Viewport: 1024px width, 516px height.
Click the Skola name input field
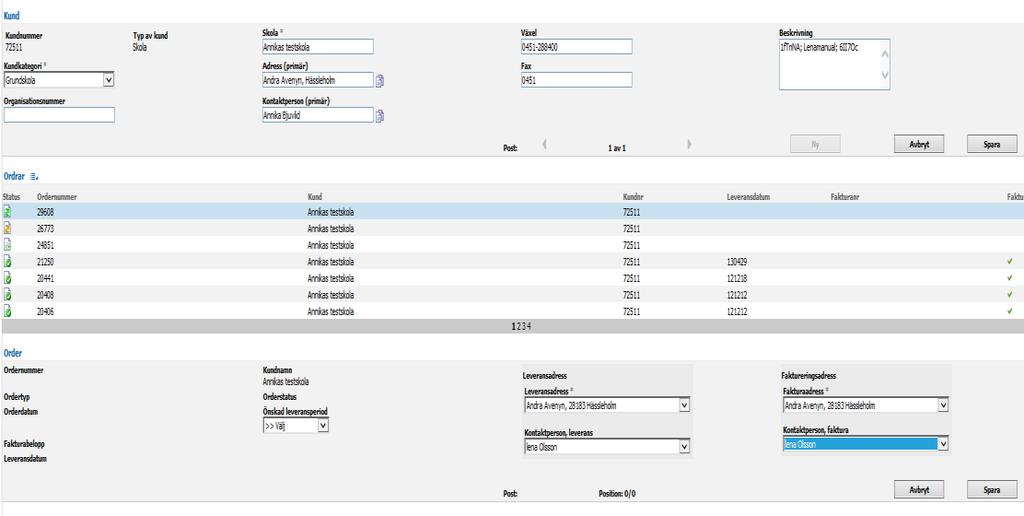(317, 46)
